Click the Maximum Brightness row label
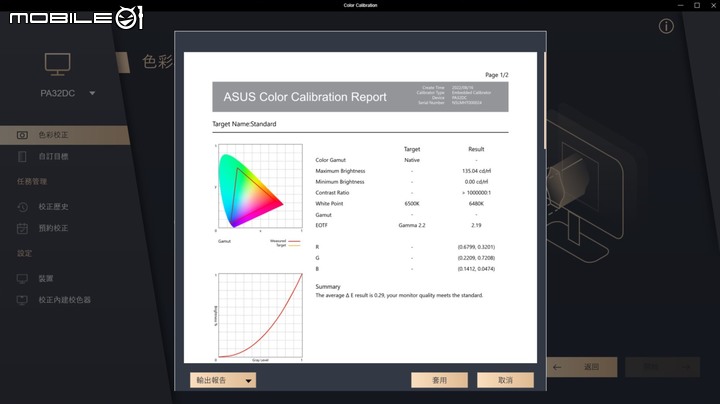Image resolution: width=720 pixels, height=404 pixels. tap(340, 171)
